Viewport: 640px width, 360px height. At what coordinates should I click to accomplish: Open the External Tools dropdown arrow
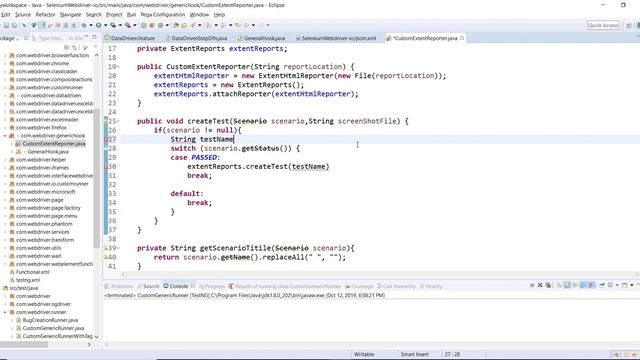[135, 25]
